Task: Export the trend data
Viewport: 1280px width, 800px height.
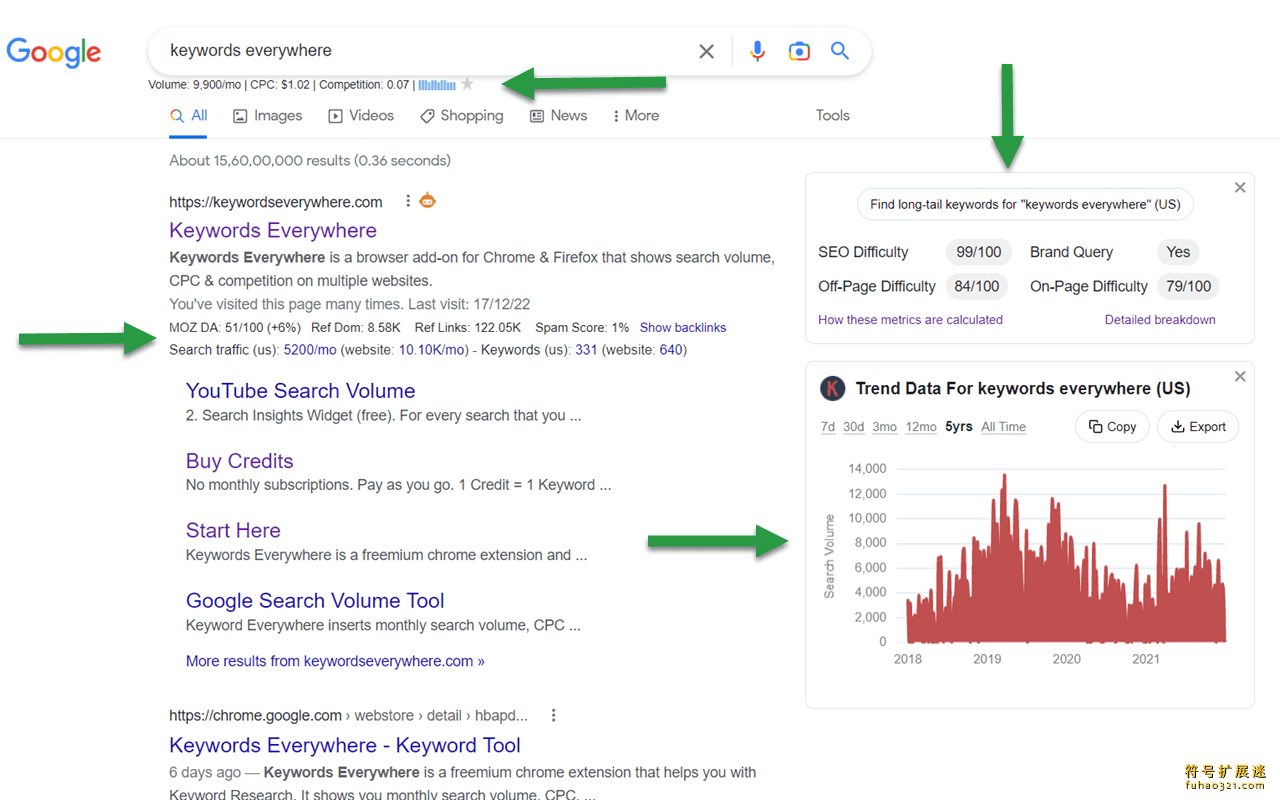Action: [1198, 426]
